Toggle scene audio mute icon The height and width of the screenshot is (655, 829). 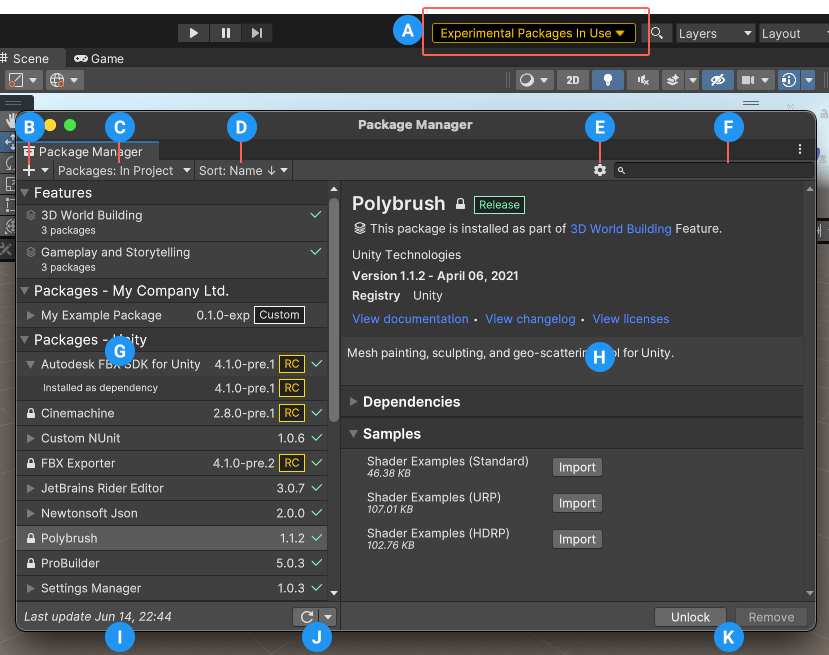(x=643, y=80)
